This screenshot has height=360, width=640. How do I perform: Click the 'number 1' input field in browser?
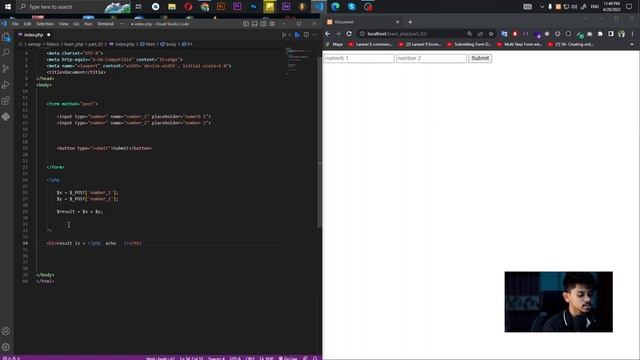359,58
